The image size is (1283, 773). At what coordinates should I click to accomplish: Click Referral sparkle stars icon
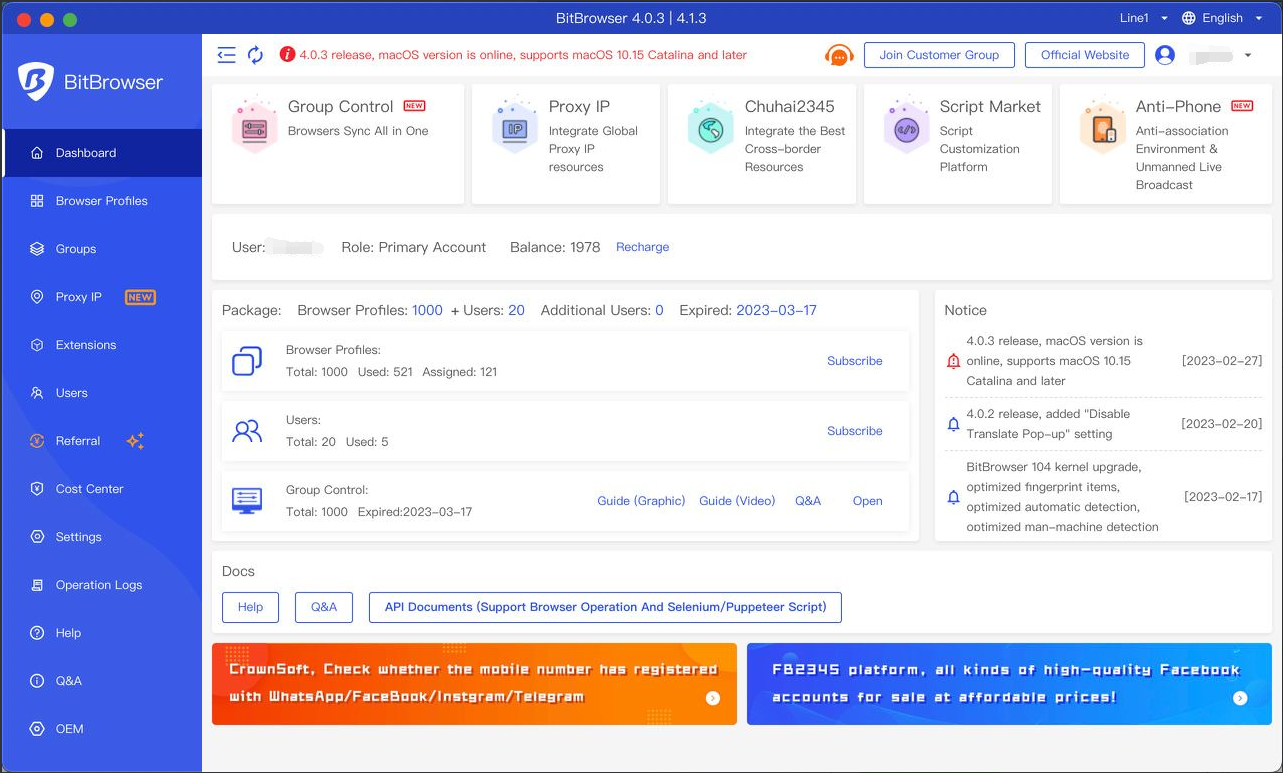point(135,441)
